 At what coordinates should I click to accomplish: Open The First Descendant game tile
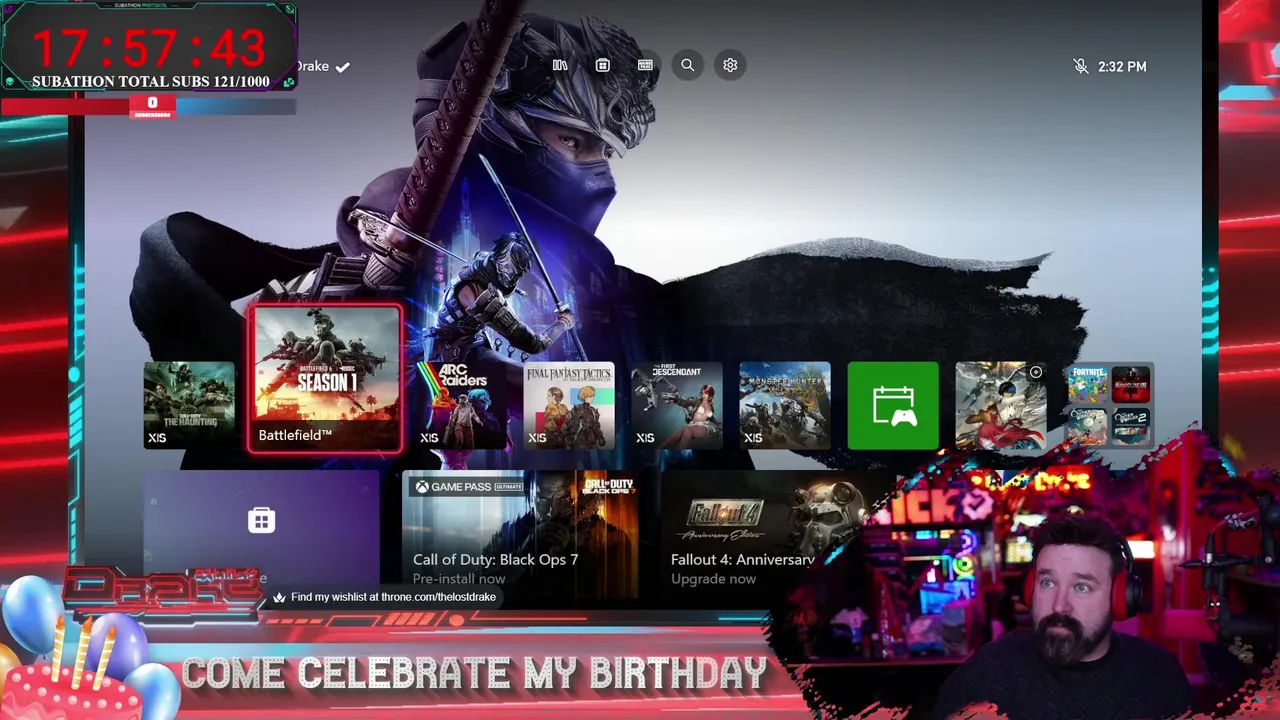(x=677, y=405)
